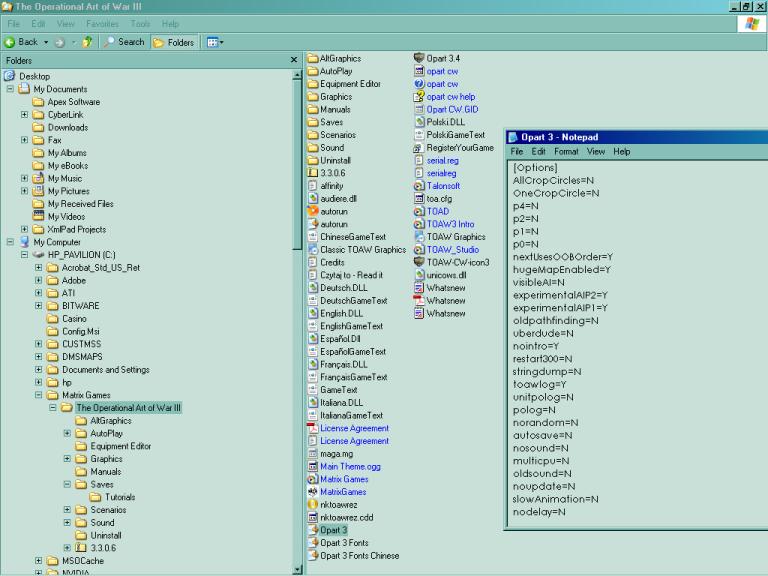Viewport: 768px width, 576px height.
Task: Select the TOAW-CW-icon3 file
Action: 451,262
